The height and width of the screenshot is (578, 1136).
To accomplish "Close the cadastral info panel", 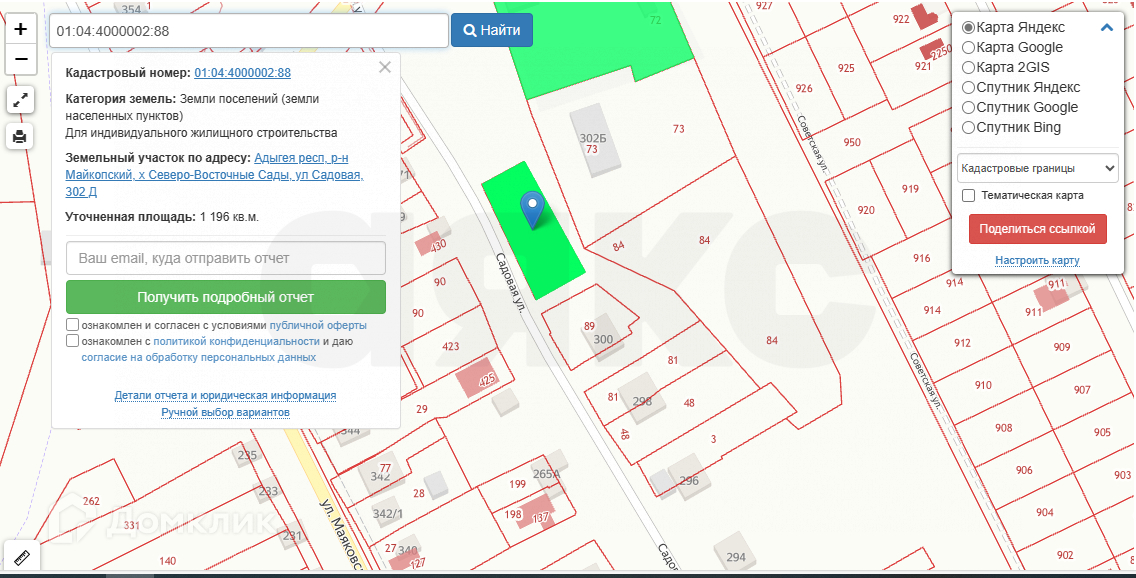I will pos(385,68).
